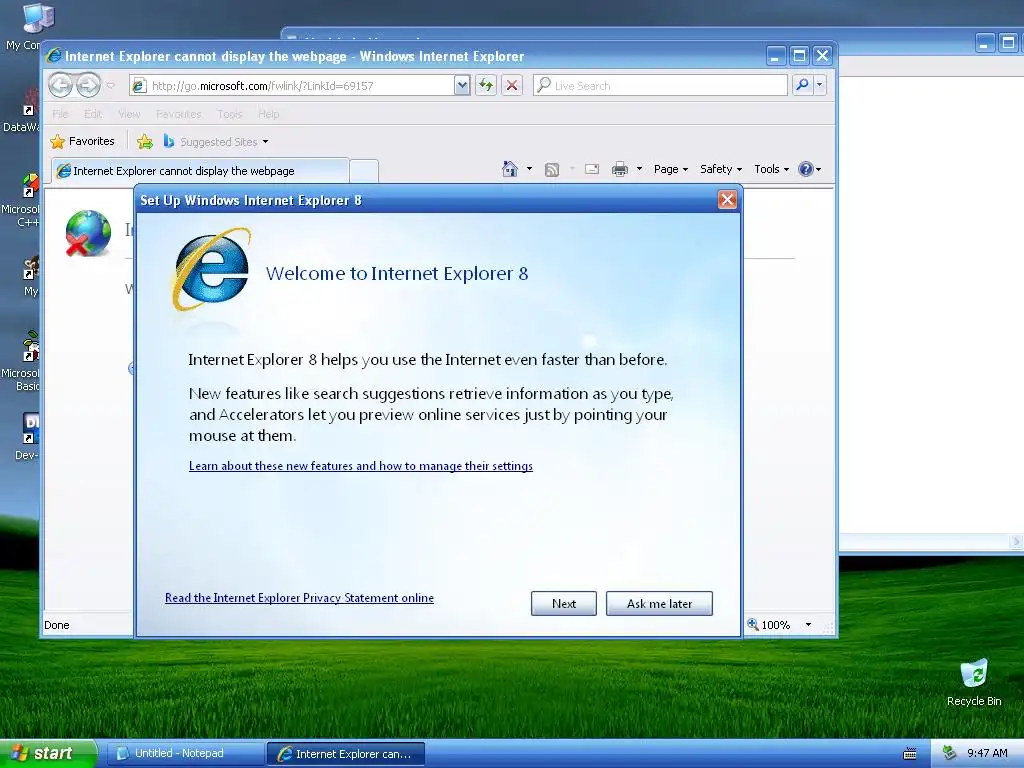1024x768 pixels.
Task: Expand the zoom level dropdown arrow
Action: [x=808, y=625]
